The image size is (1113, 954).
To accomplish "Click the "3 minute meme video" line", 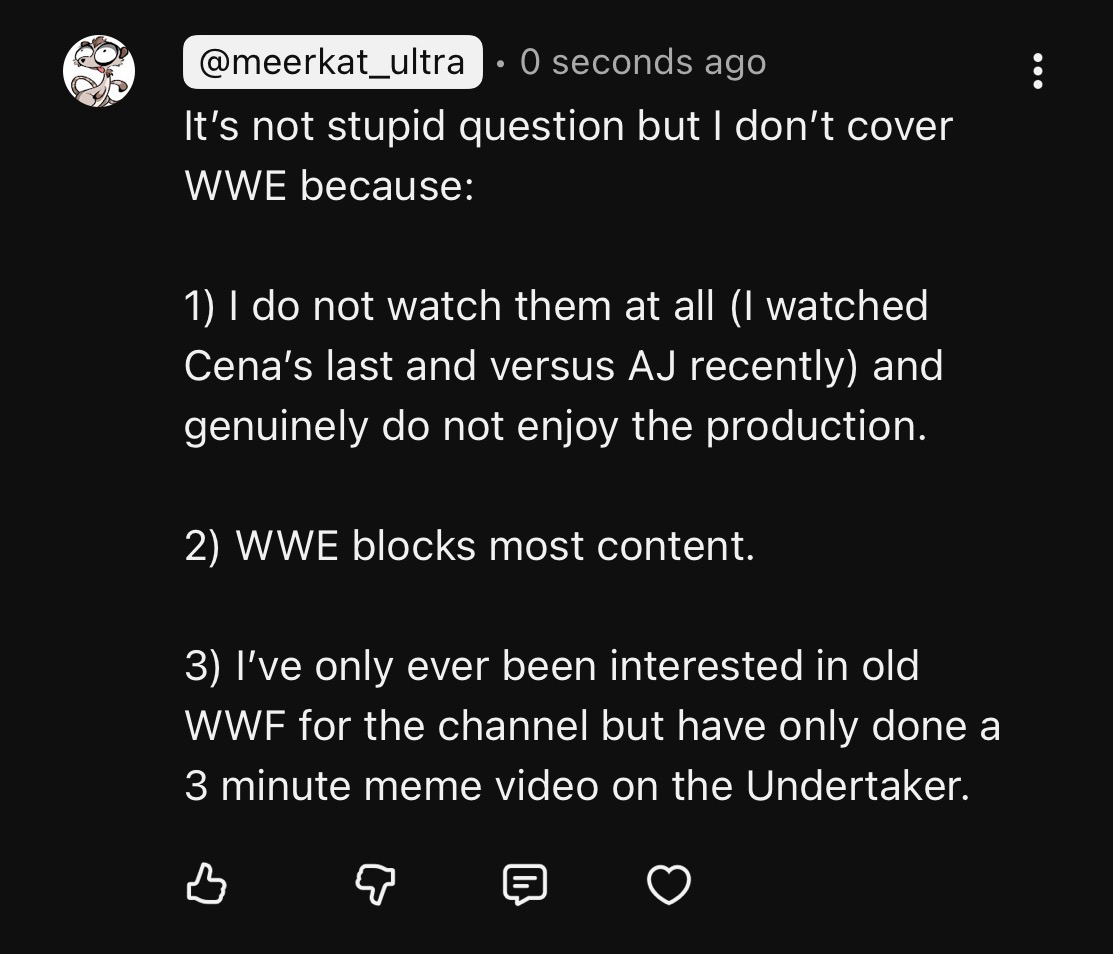I will click(x=577, y=786).
